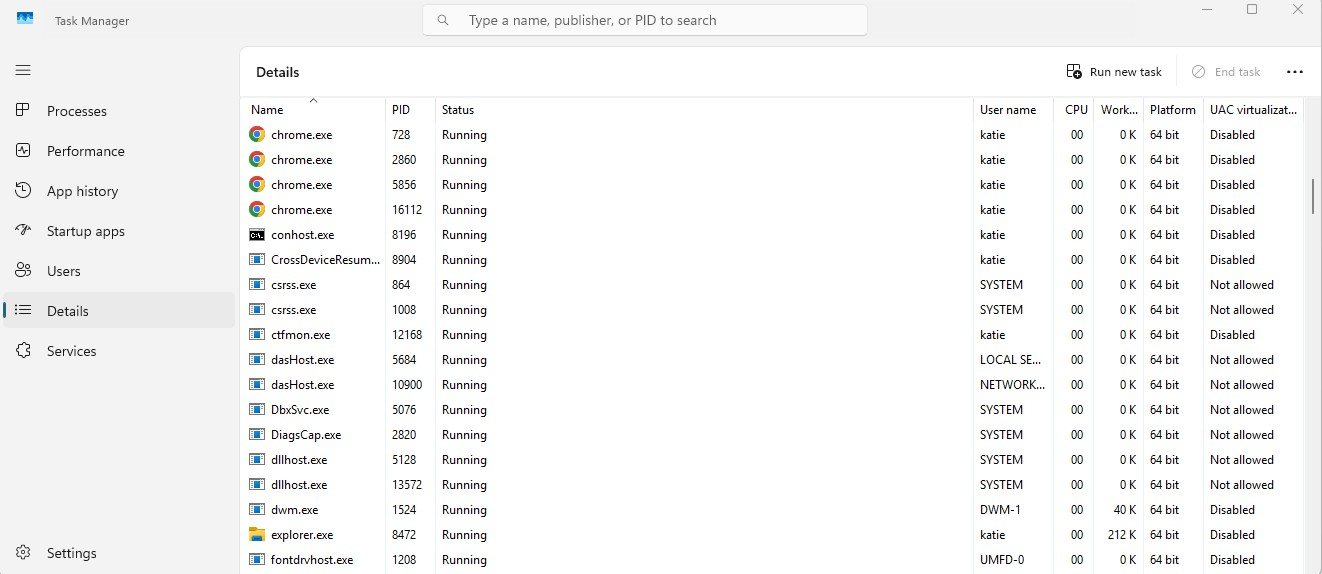The width and height of the screenshot is (1322, 574).
Task: Click the conhost.exe console icon
Action: pyautogui.click(x=257, y=235)
